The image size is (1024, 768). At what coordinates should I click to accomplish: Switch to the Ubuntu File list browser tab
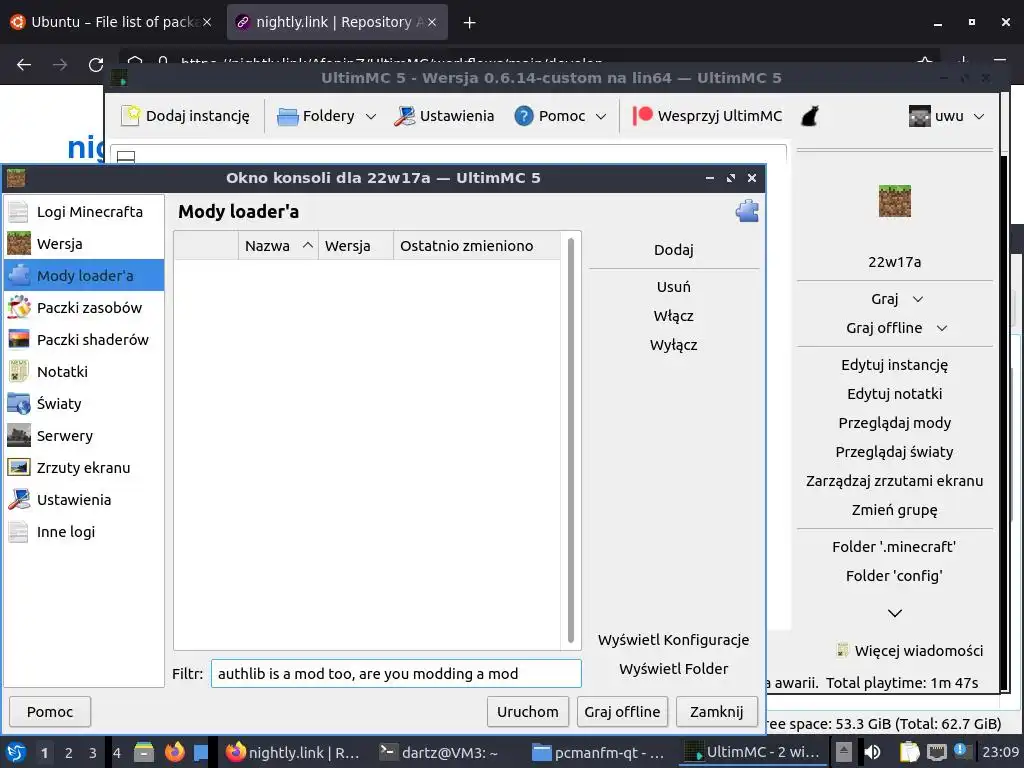(x=111, y=22)
